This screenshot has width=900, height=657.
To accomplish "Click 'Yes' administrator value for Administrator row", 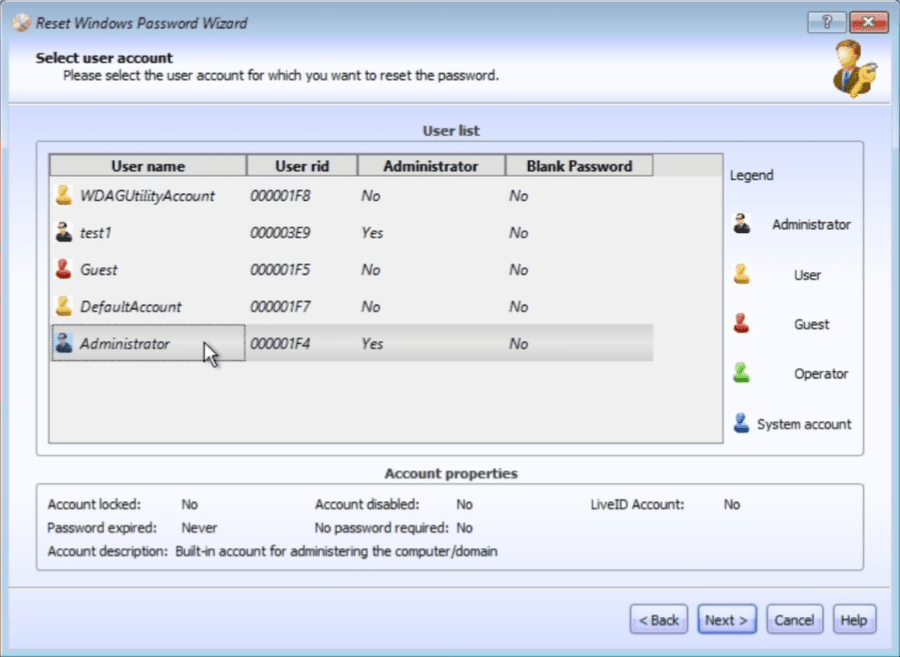I will coord(372,344).
